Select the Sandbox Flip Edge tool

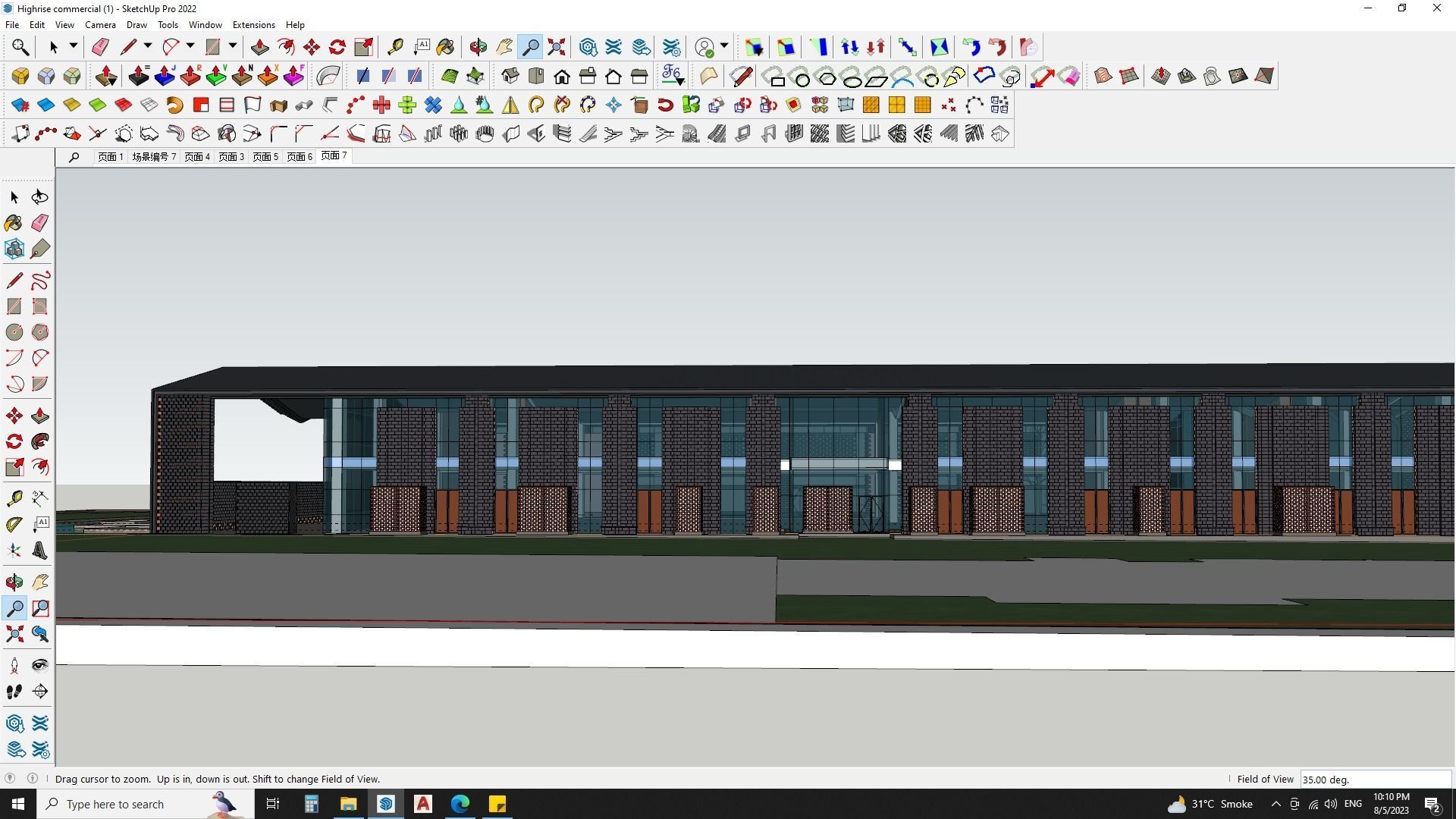(1263, 76)
